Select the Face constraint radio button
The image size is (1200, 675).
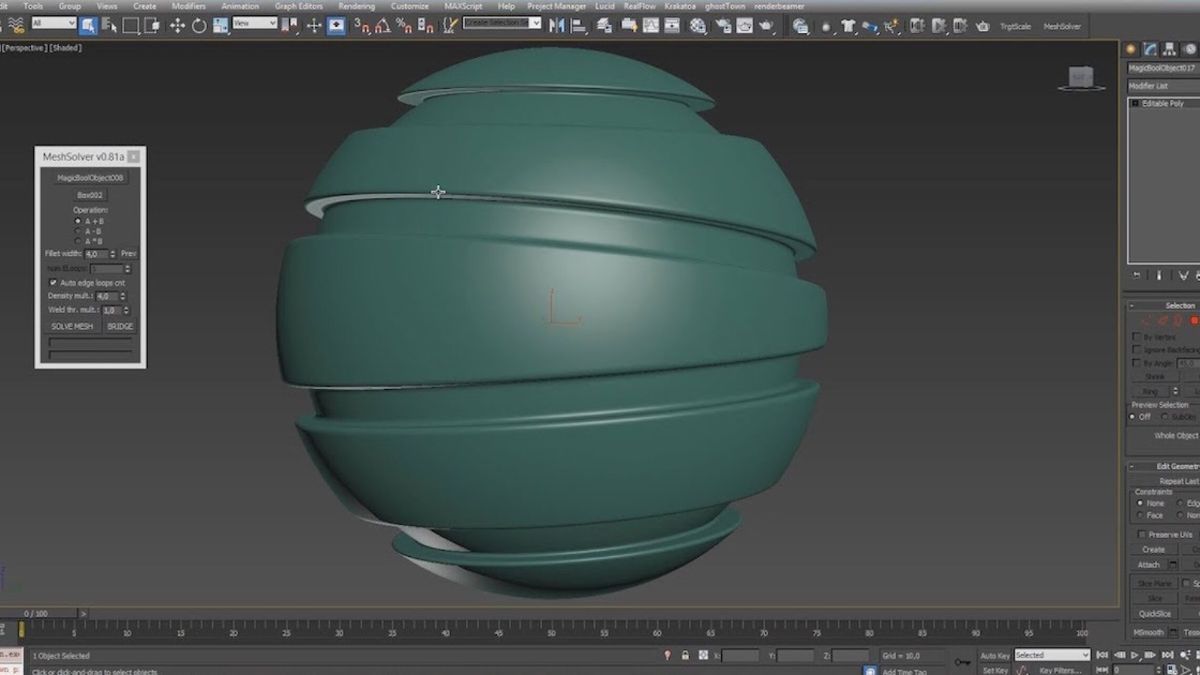click(x=1140, y=515)
